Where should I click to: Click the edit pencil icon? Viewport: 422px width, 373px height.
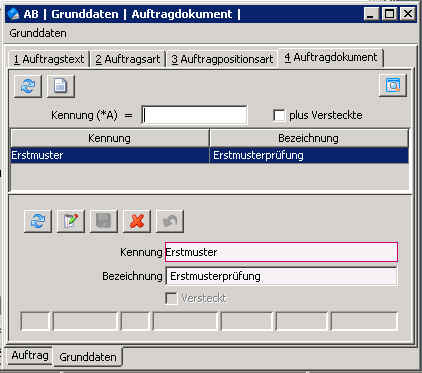click(71, 221)
